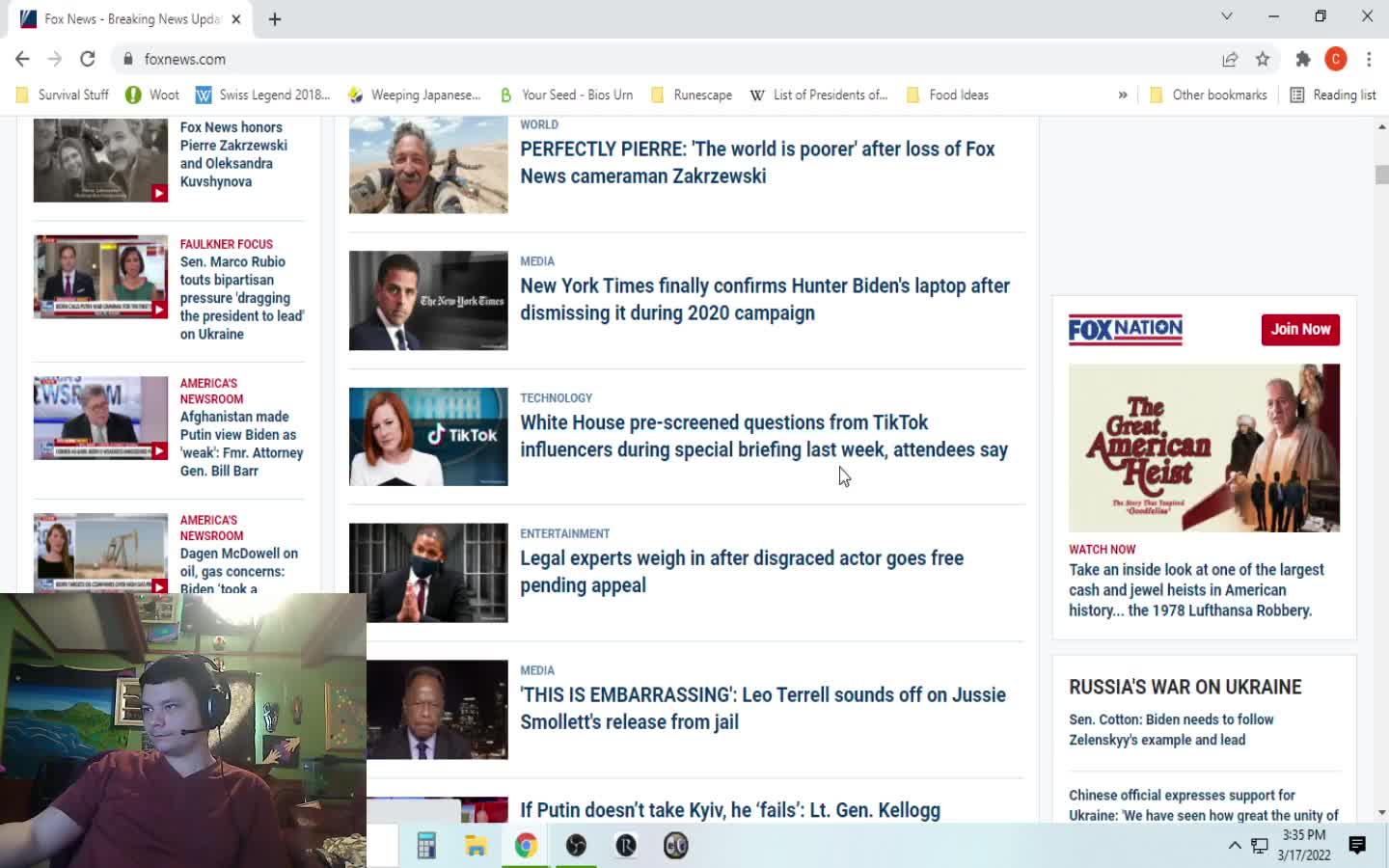Open the Leo Terrell Jussie Smollett headline
The image size is (1389, 868).
(x=763, y=708)
